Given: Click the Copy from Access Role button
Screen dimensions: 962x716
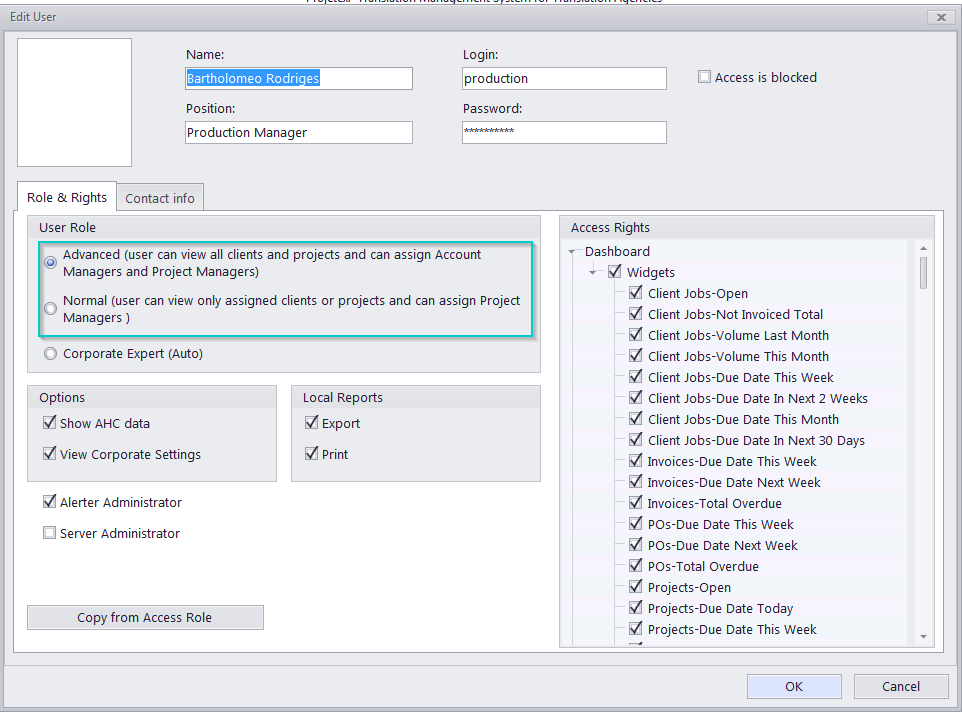Looking at the screenshot, I should (x=145, y=617).
